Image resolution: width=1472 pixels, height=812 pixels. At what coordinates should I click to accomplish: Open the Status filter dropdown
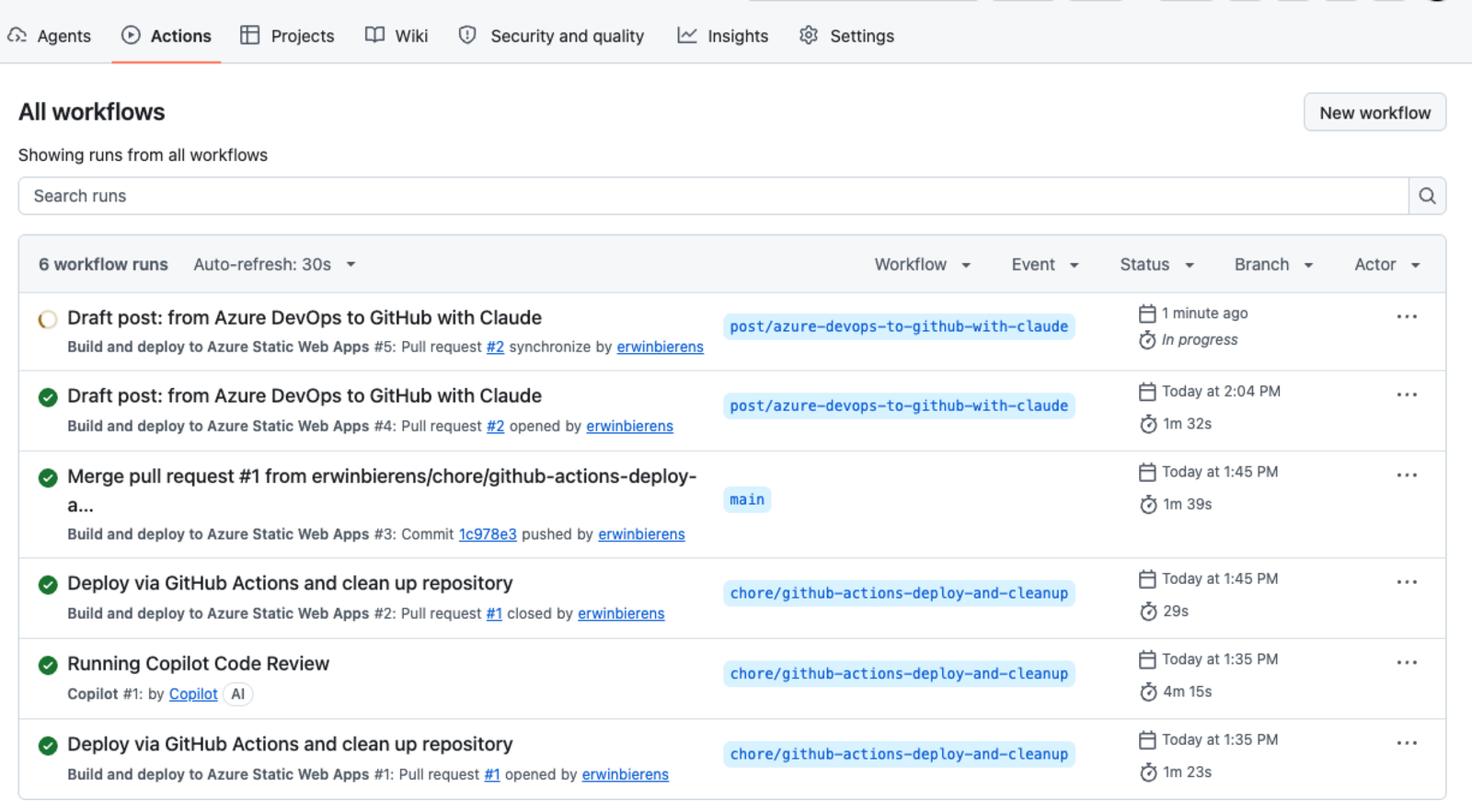1157,265
